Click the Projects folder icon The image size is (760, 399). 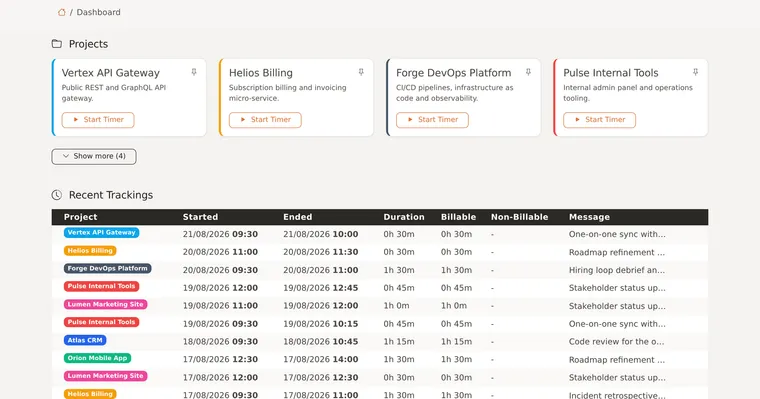[57, 44]
